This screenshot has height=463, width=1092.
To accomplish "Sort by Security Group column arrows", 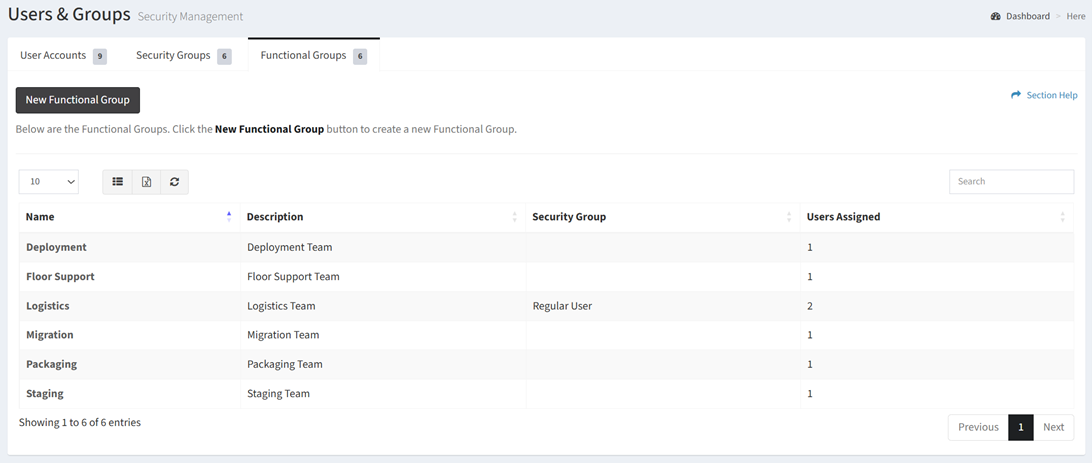I will pyautogui.click(x=789, y=217).
